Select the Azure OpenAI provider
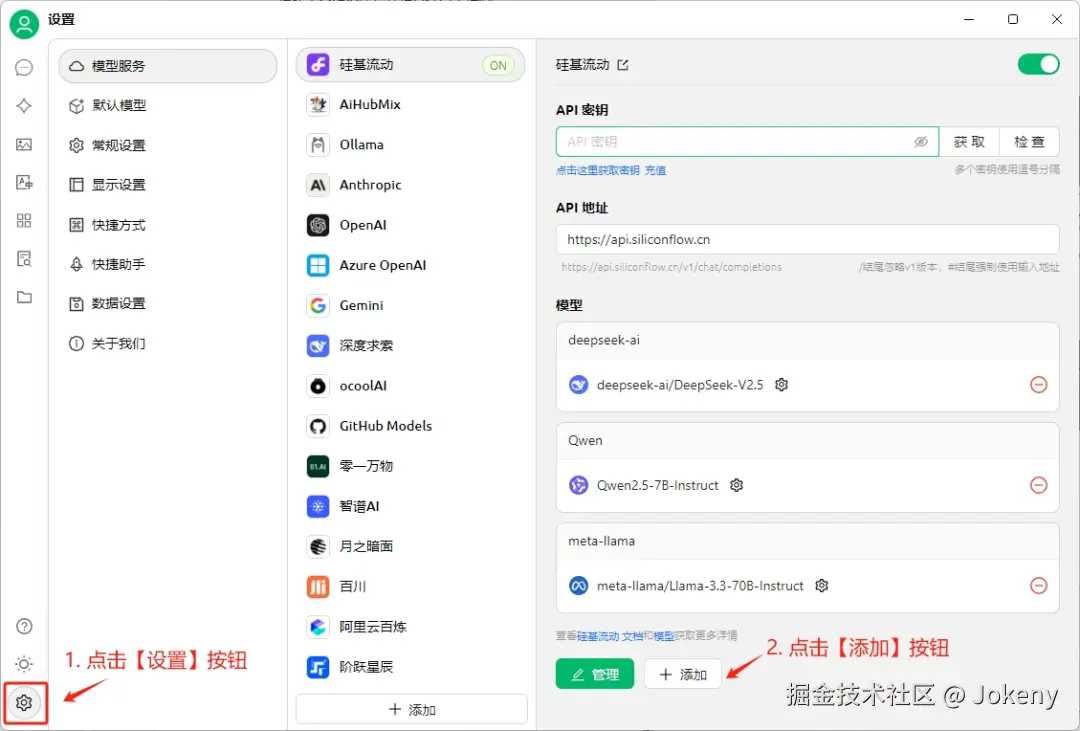 point(411,265)
